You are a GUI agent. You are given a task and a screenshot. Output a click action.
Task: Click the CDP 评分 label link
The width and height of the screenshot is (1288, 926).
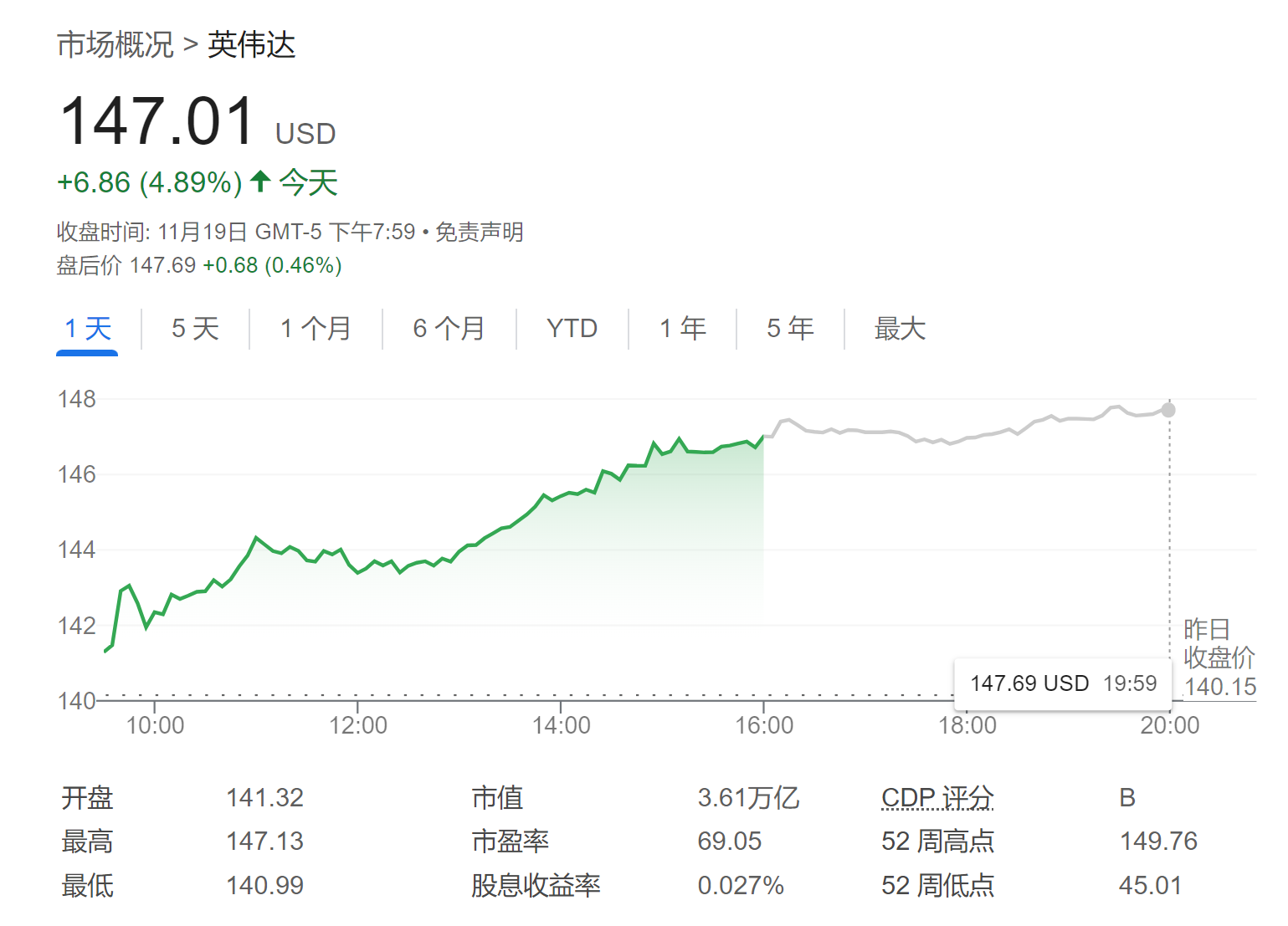coord(936,798)
